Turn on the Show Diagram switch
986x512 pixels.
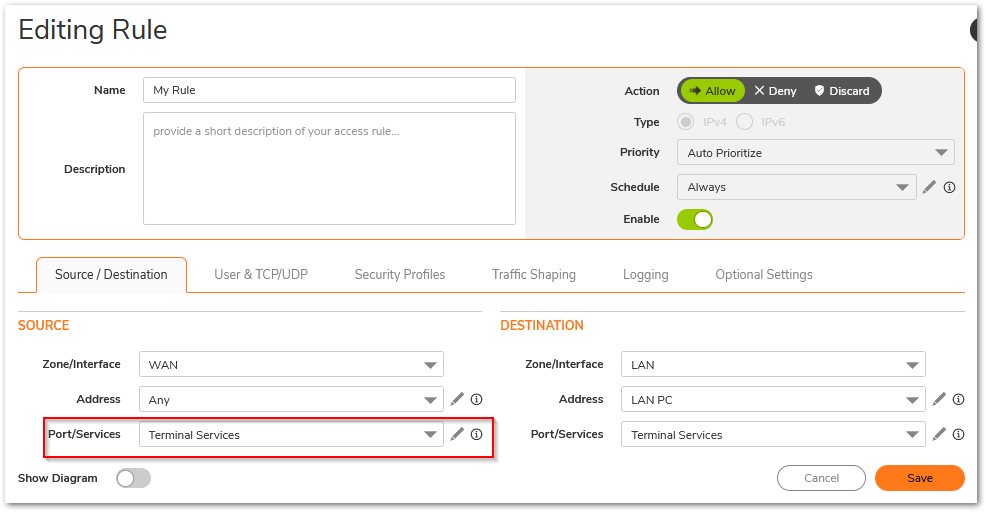coord(133,478)
